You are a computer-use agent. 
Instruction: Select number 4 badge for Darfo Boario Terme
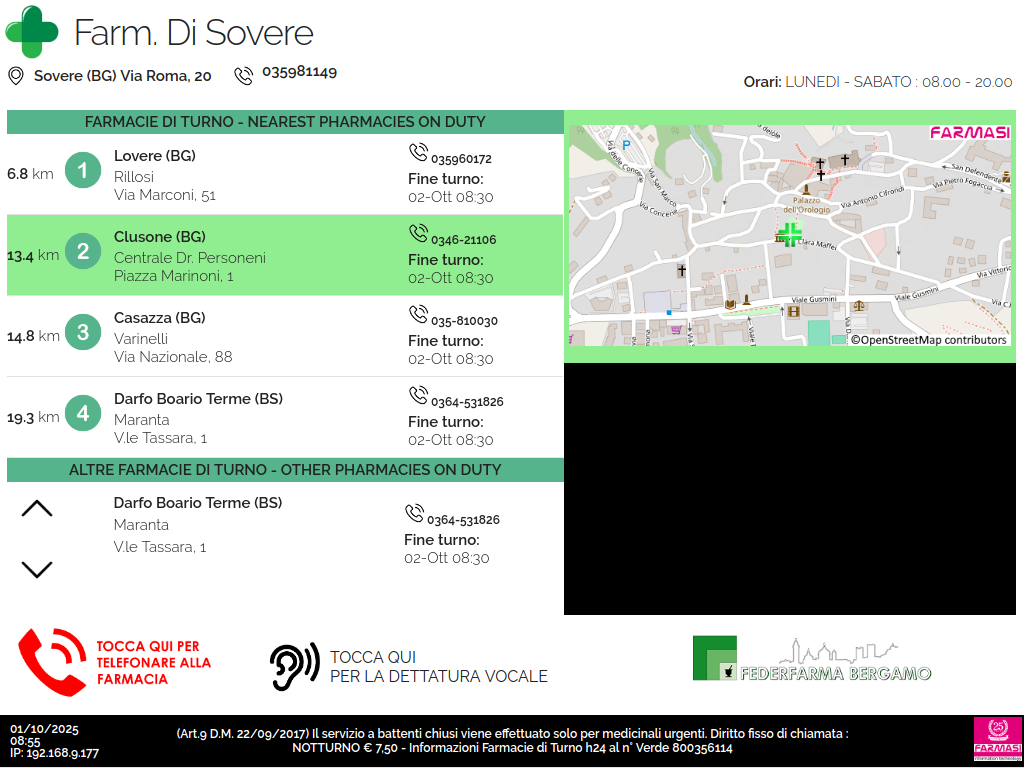83,413
